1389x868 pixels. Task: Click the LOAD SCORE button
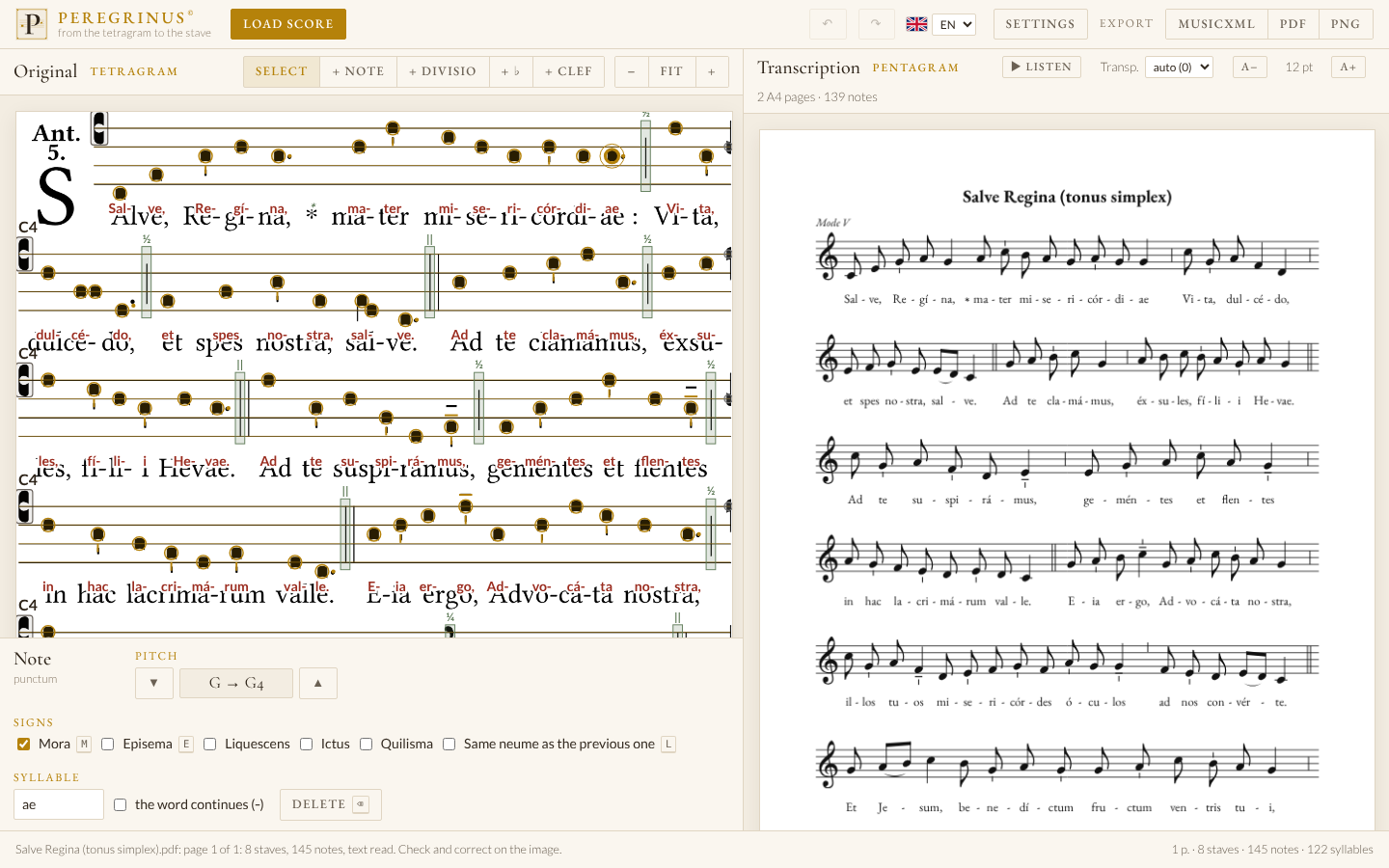point(288,24)
